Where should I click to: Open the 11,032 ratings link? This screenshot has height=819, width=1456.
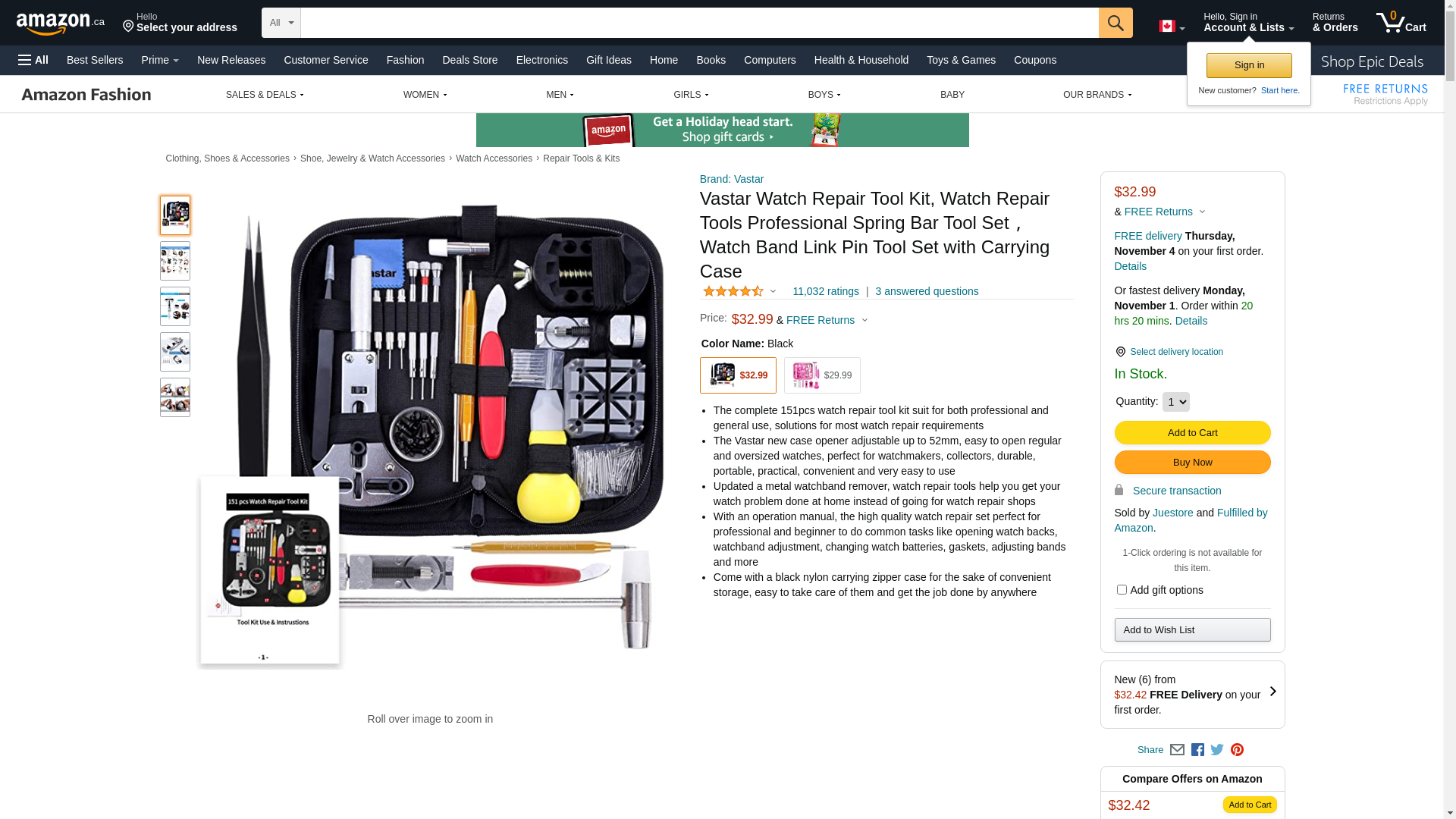click(826, 291)
